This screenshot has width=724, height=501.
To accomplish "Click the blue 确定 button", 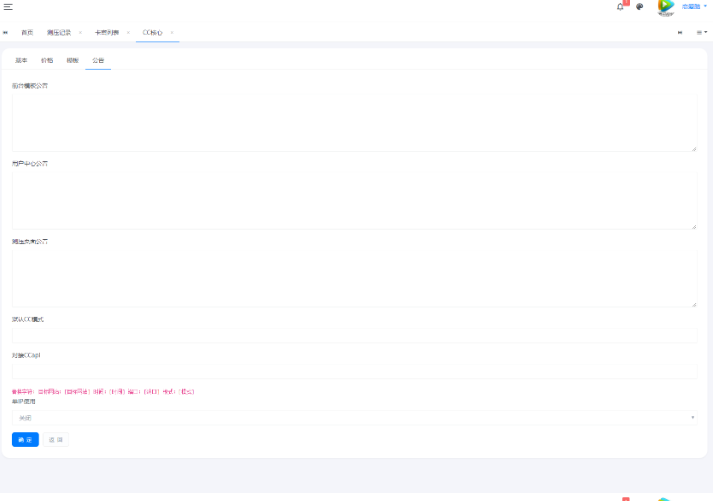I will (25, 439).
